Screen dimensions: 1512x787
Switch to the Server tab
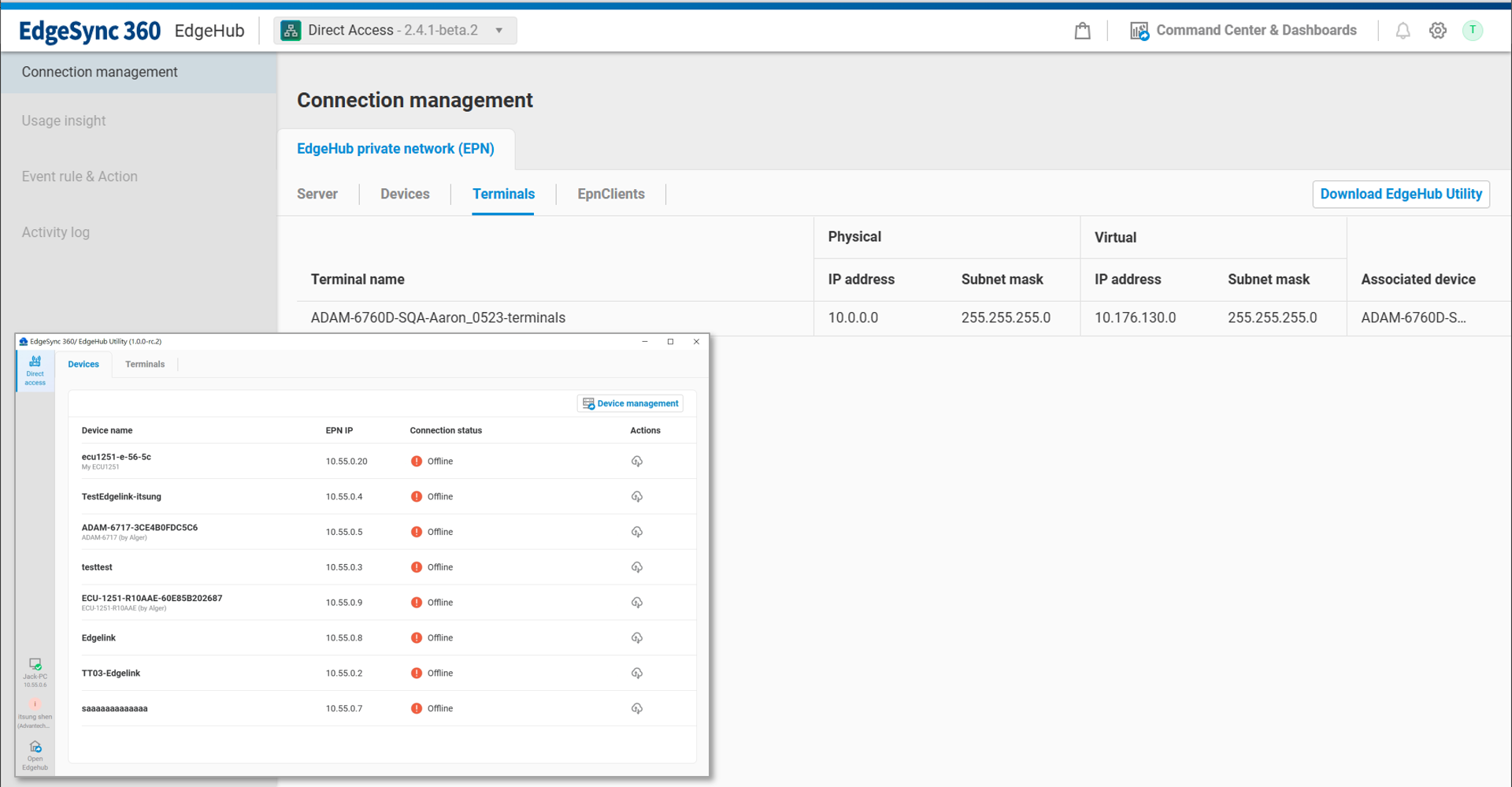(317, 194)
